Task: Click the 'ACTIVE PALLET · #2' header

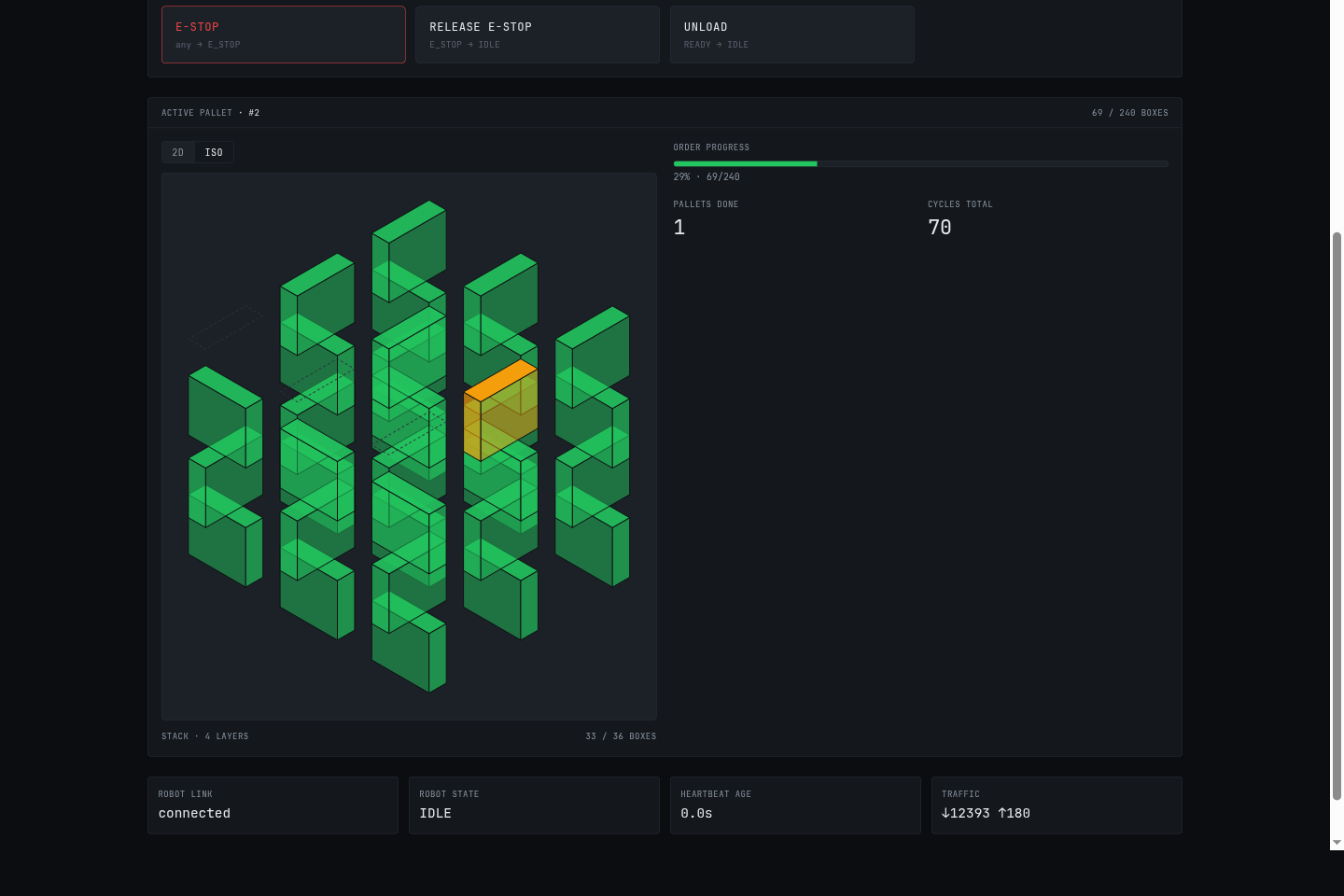Action: click(x=210, y=113)
